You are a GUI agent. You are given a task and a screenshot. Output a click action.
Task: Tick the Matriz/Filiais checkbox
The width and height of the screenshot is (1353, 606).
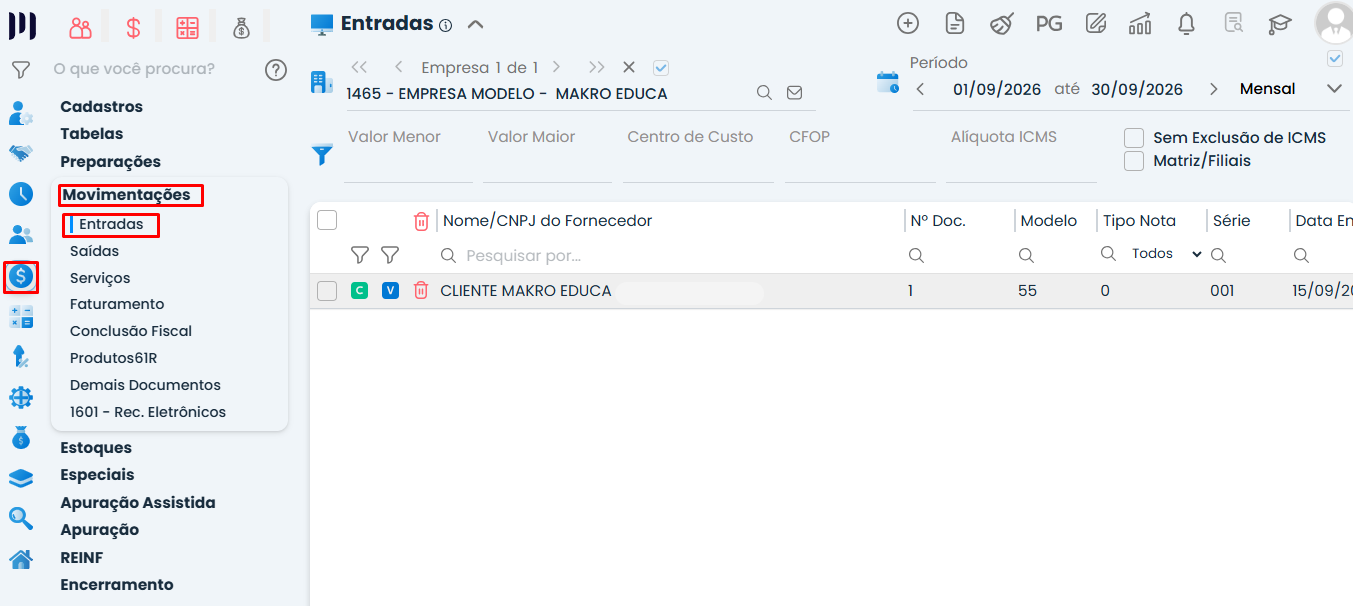point(1134,161)
